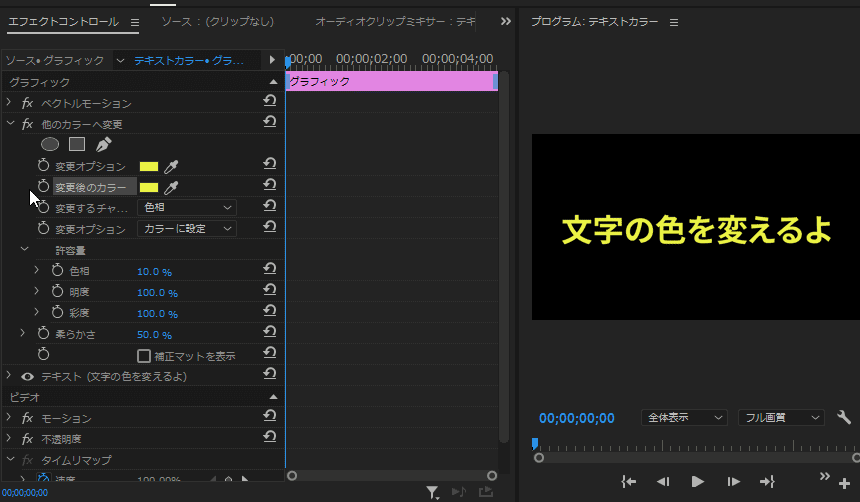The width and height of the screenshot is (860, 502).
Task: Reset the 明度 tolerance parameter
Action: tap(269, 290)
